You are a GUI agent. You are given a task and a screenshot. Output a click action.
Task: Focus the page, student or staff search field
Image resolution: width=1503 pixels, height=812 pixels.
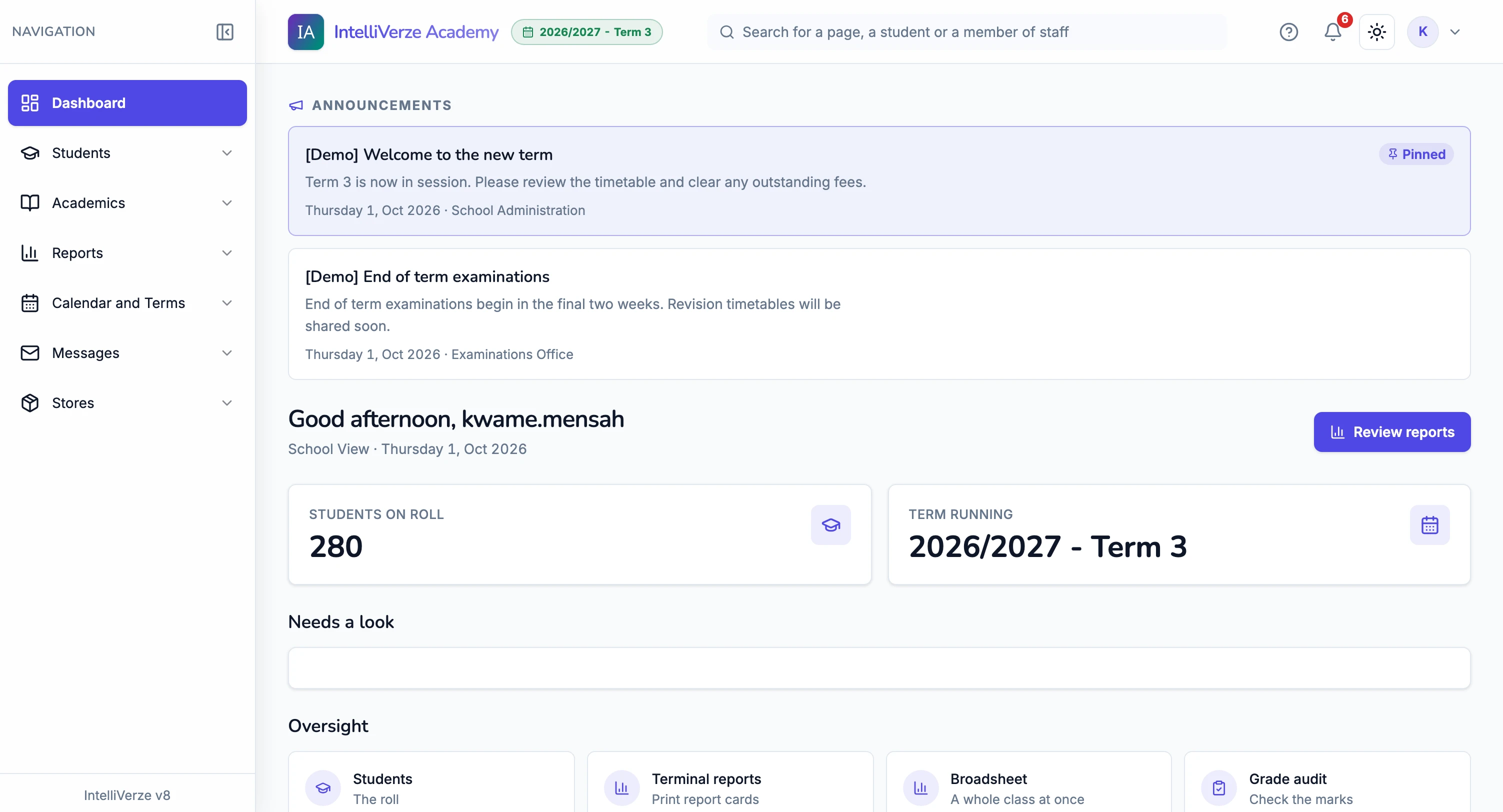tap(966, 31)
